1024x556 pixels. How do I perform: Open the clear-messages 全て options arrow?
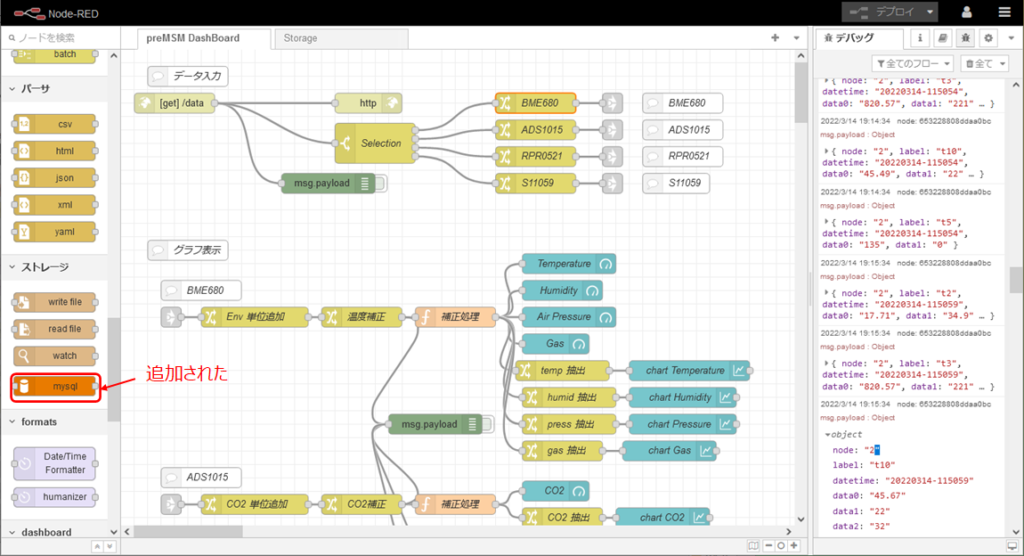tap(1002, 63)
